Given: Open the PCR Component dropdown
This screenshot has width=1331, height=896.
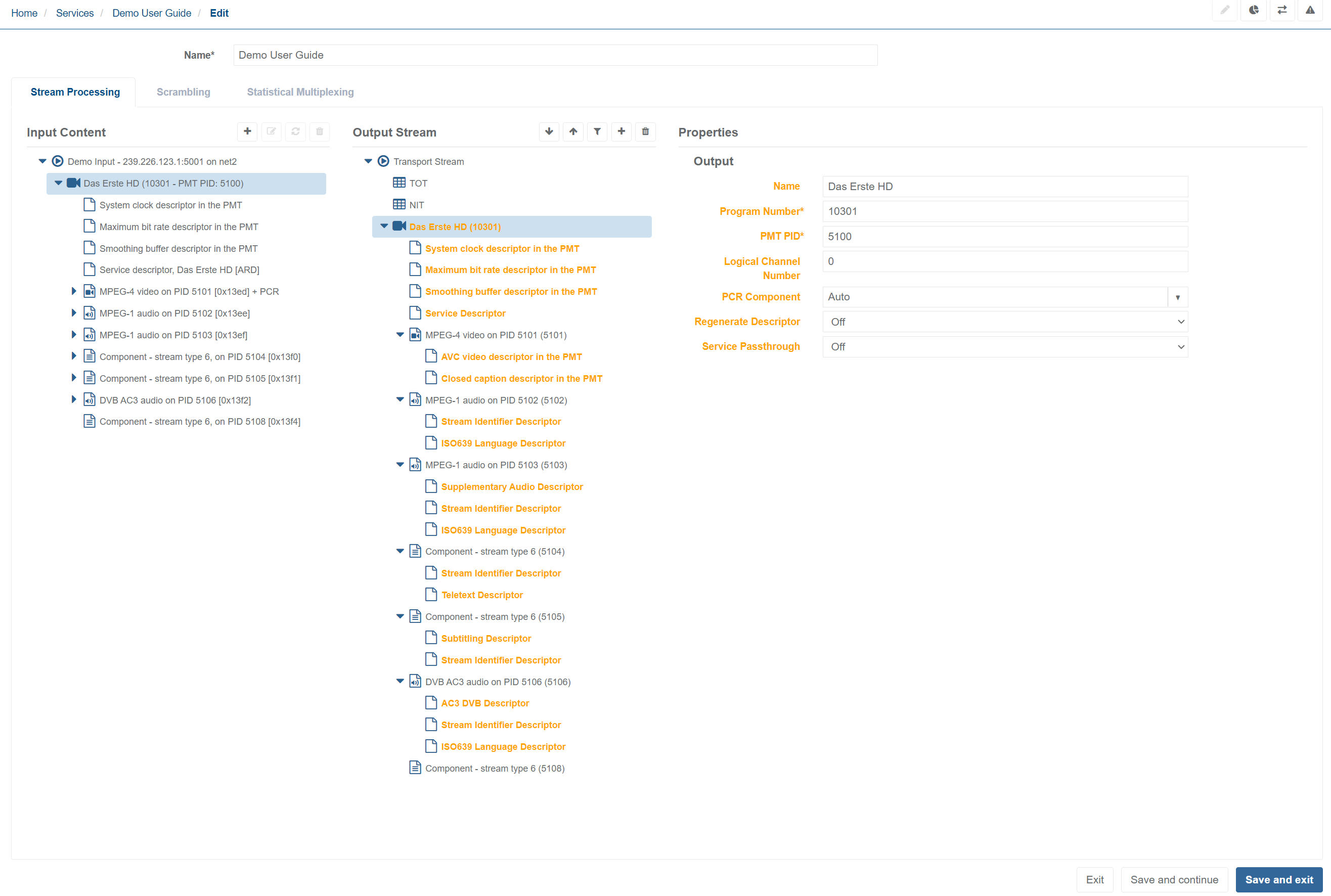Looking at the screenshot, I should [x=1177, y=297].
